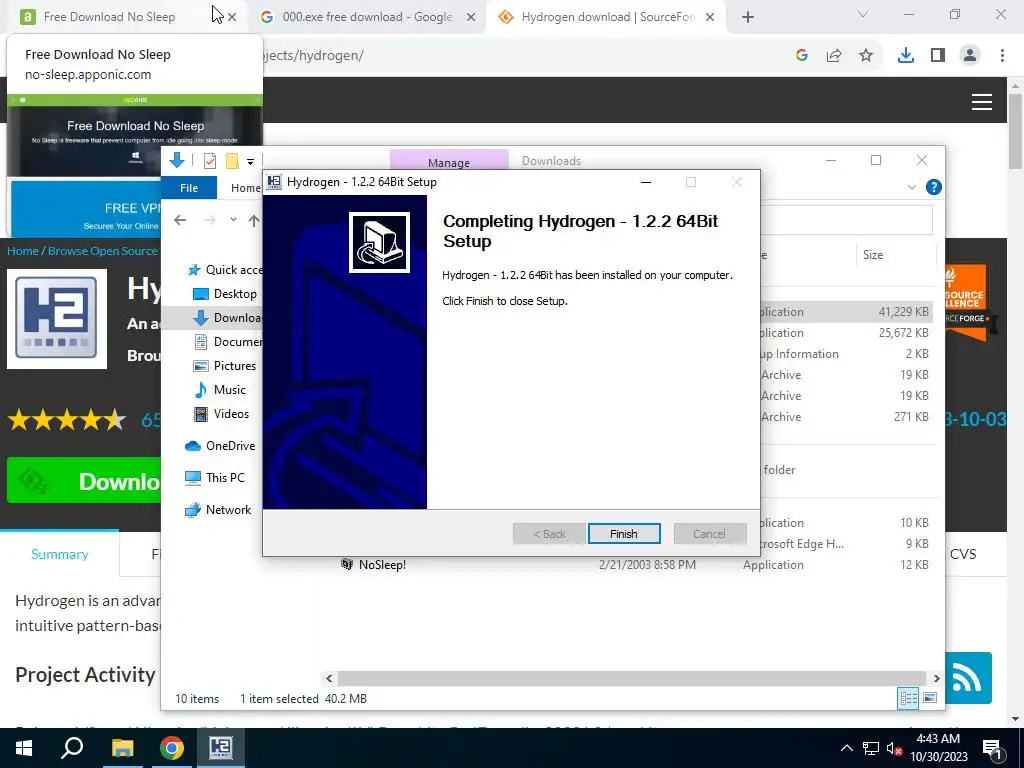Click the star rating on Hydrogen page
The height and width of the screenshot is (768, 1024).
(67, 419)
